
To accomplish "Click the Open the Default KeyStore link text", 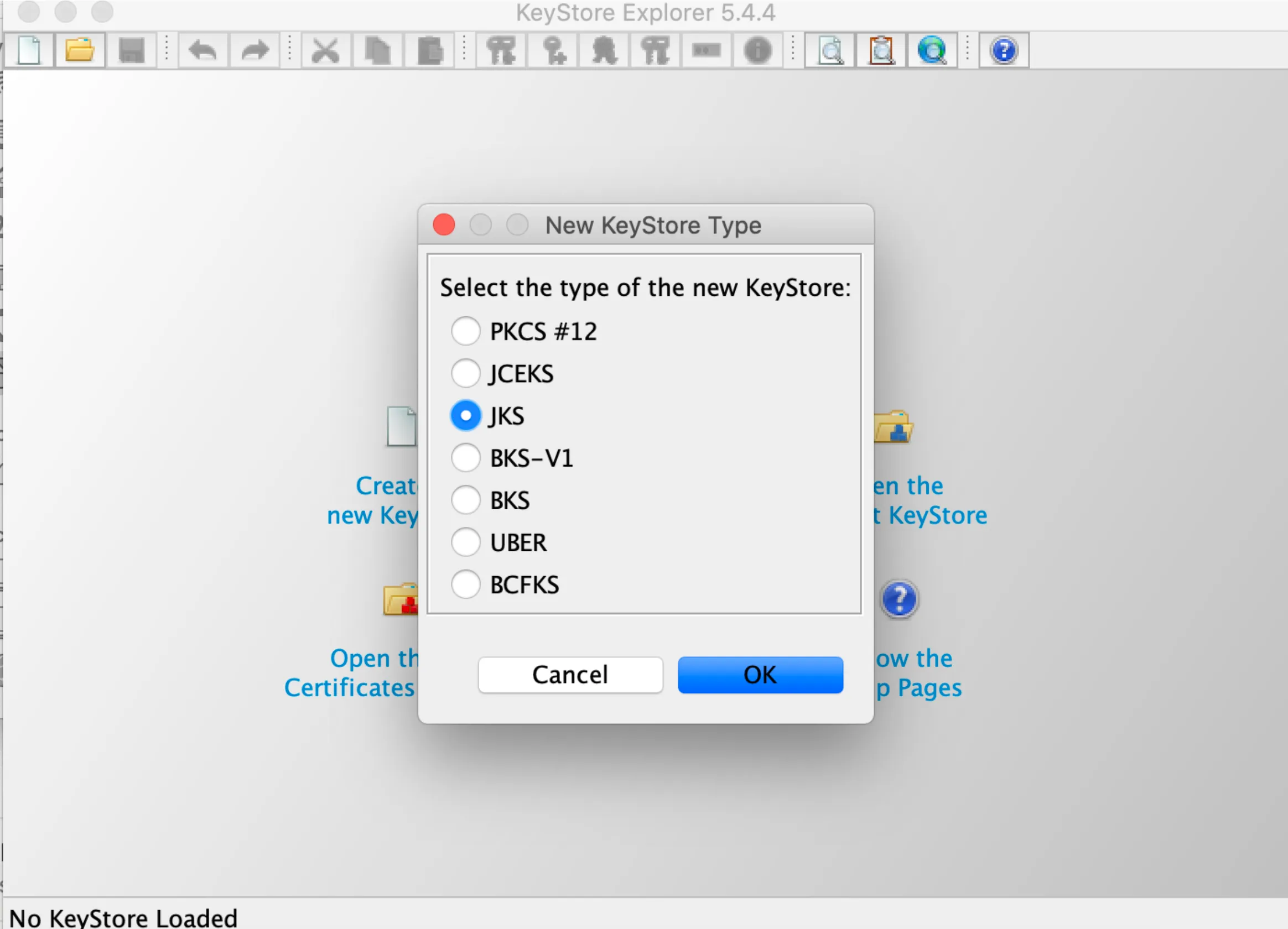I will (931, 500).
